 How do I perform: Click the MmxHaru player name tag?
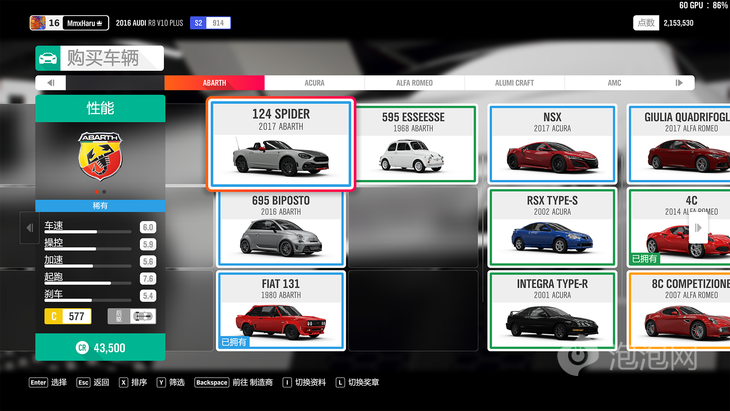[85, 23]
